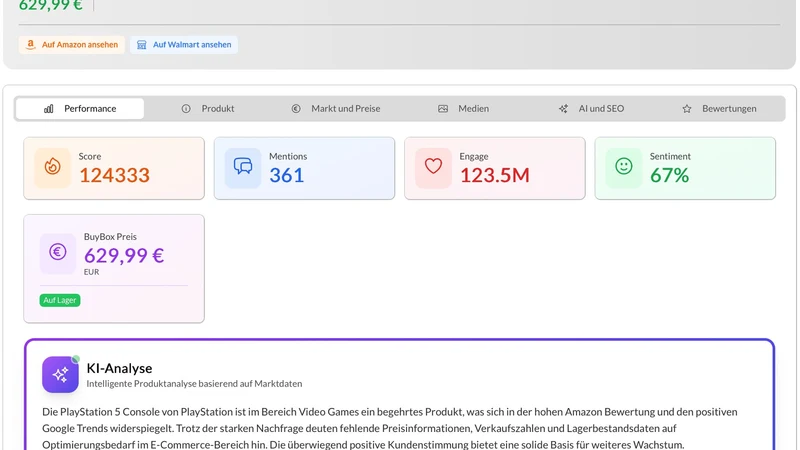Select the Score value 124333
This screenshot has width=800, height=450.
pyautogui.click(x=114, y=176)
